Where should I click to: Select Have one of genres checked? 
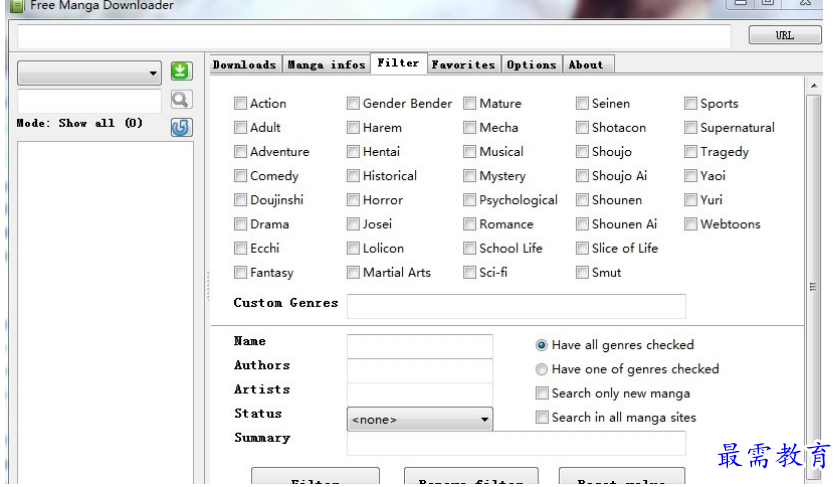(x=541, y=369)
